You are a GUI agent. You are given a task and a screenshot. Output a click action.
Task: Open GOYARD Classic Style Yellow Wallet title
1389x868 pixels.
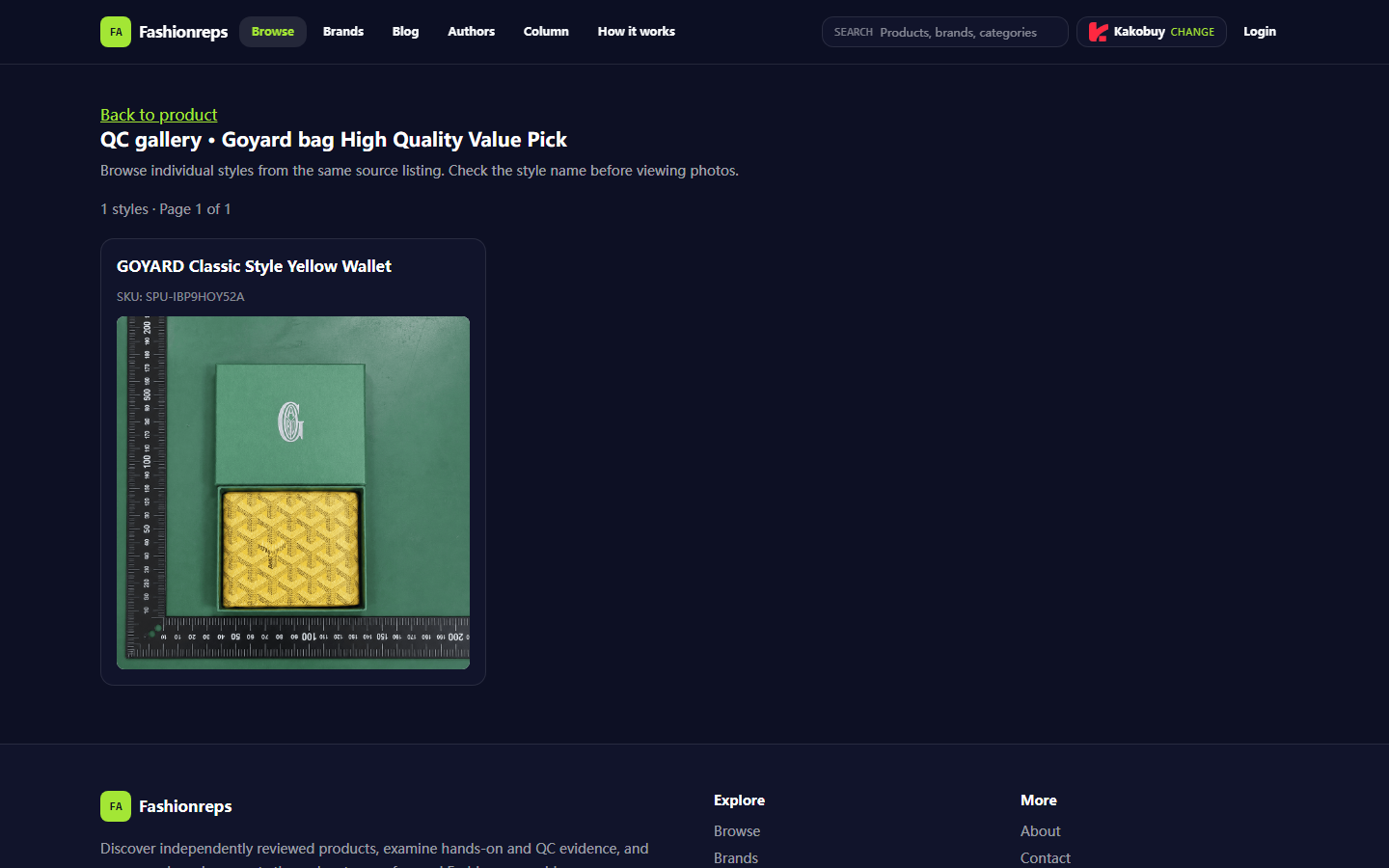[254, 266]
